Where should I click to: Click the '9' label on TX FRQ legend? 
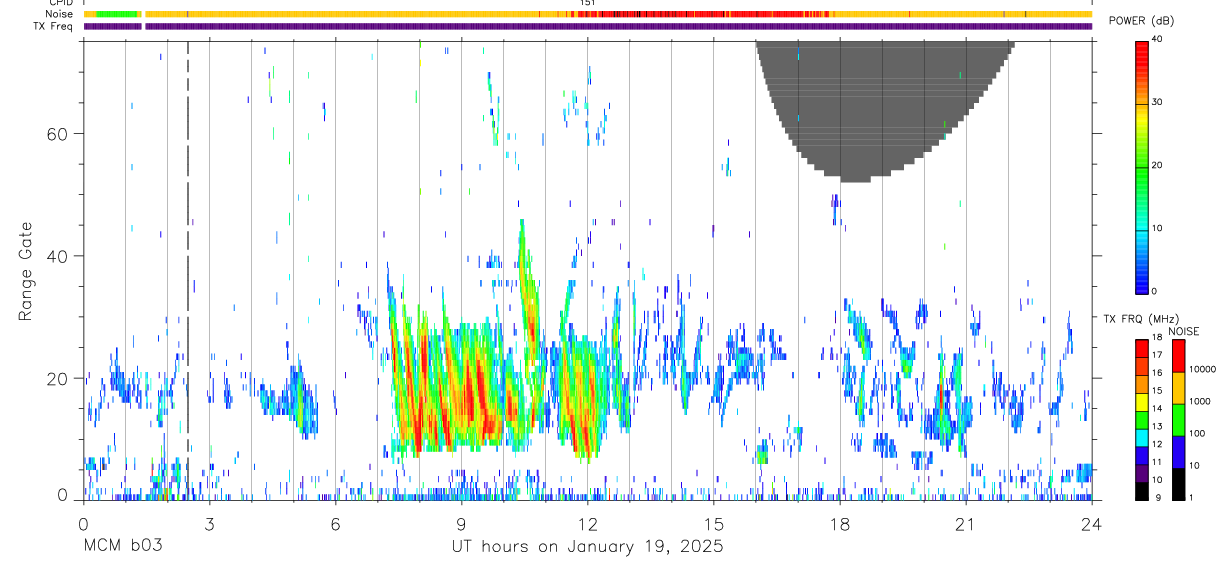point(1157,497)
